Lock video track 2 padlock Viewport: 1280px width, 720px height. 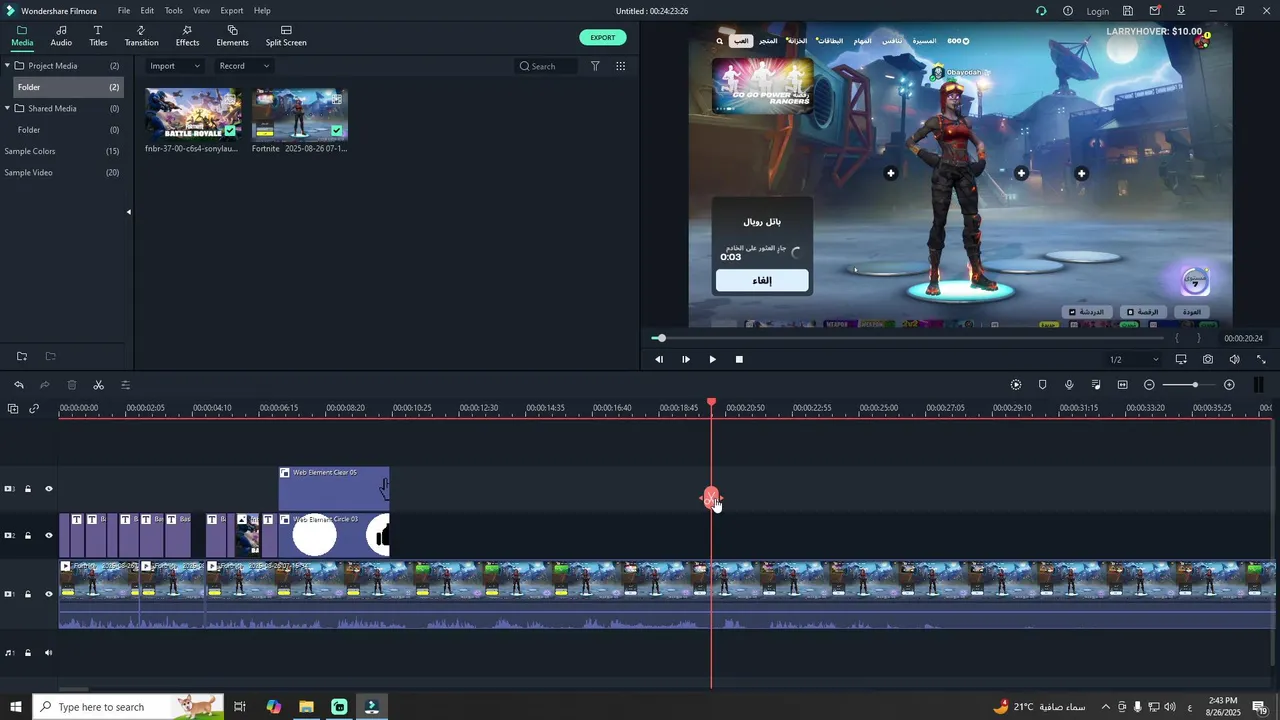click(x=28, y=535)
